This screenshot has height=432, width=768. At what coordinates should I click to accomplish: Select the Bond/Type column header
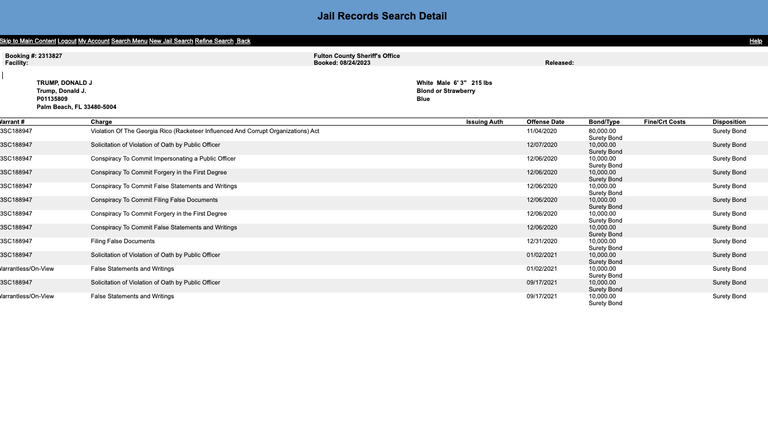[604, 122]
